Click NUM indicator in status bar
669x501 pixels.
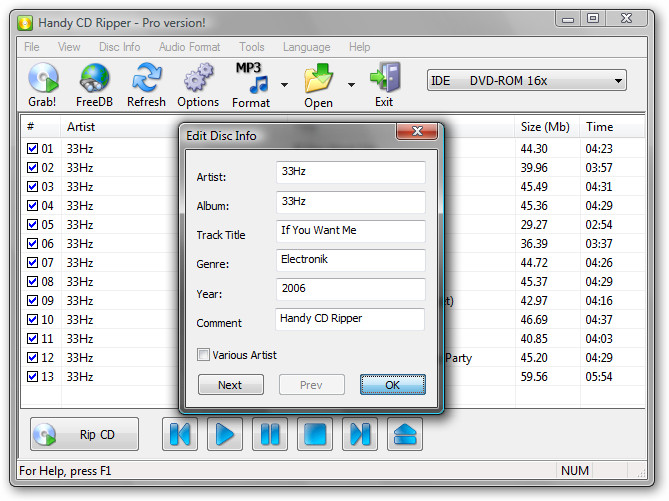(575, 470)
